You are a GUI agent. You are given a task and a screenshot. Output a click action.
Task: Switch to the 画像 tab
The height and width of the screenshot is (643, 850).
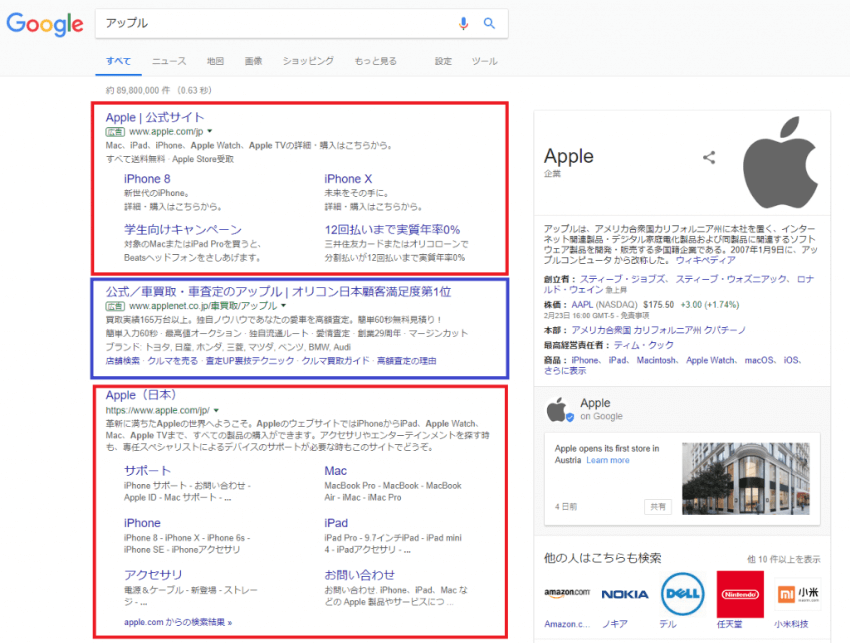tap(253, 61)
